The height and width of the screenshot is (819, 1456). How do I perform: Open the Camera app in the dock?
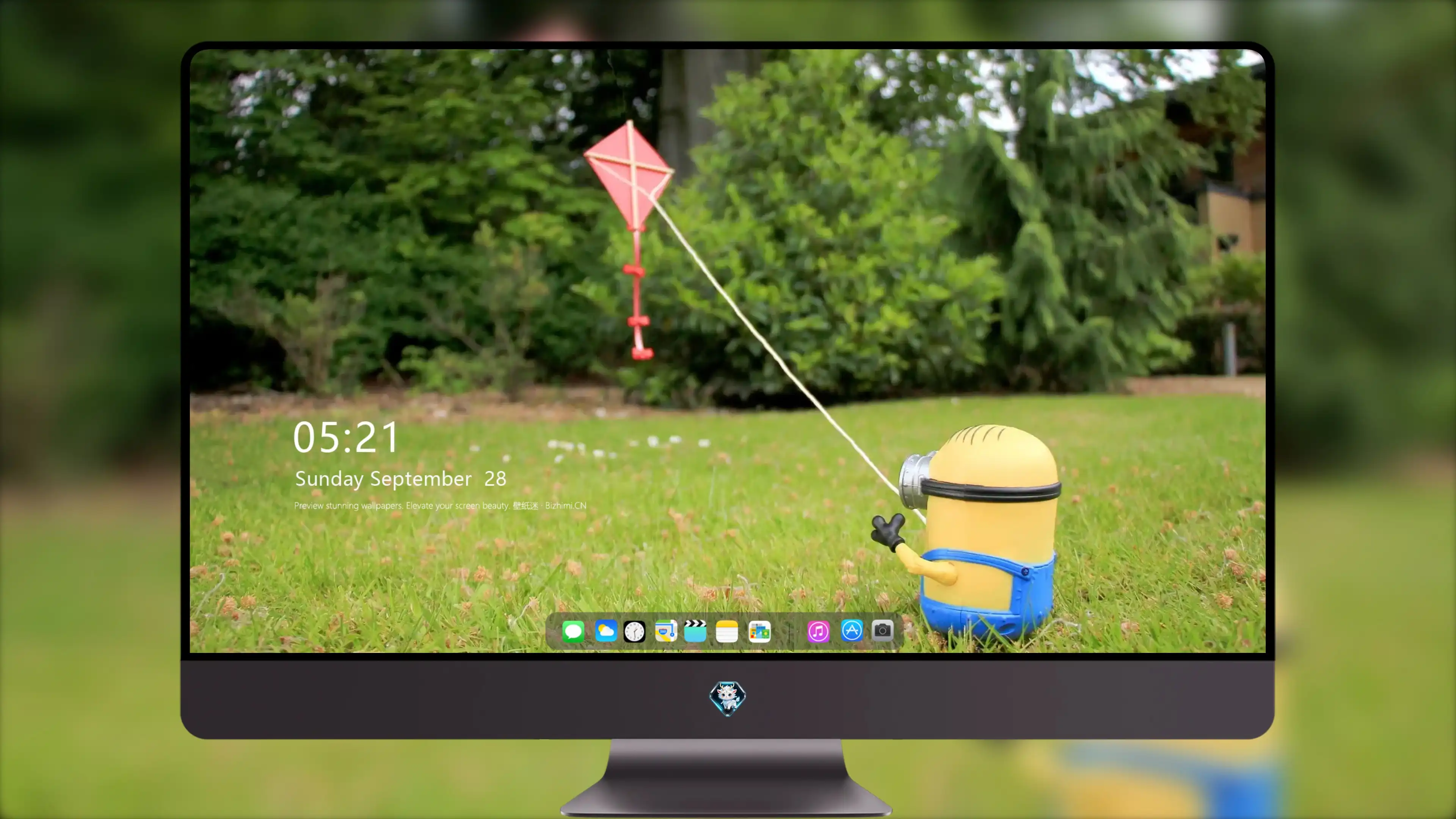pos(882,630)
